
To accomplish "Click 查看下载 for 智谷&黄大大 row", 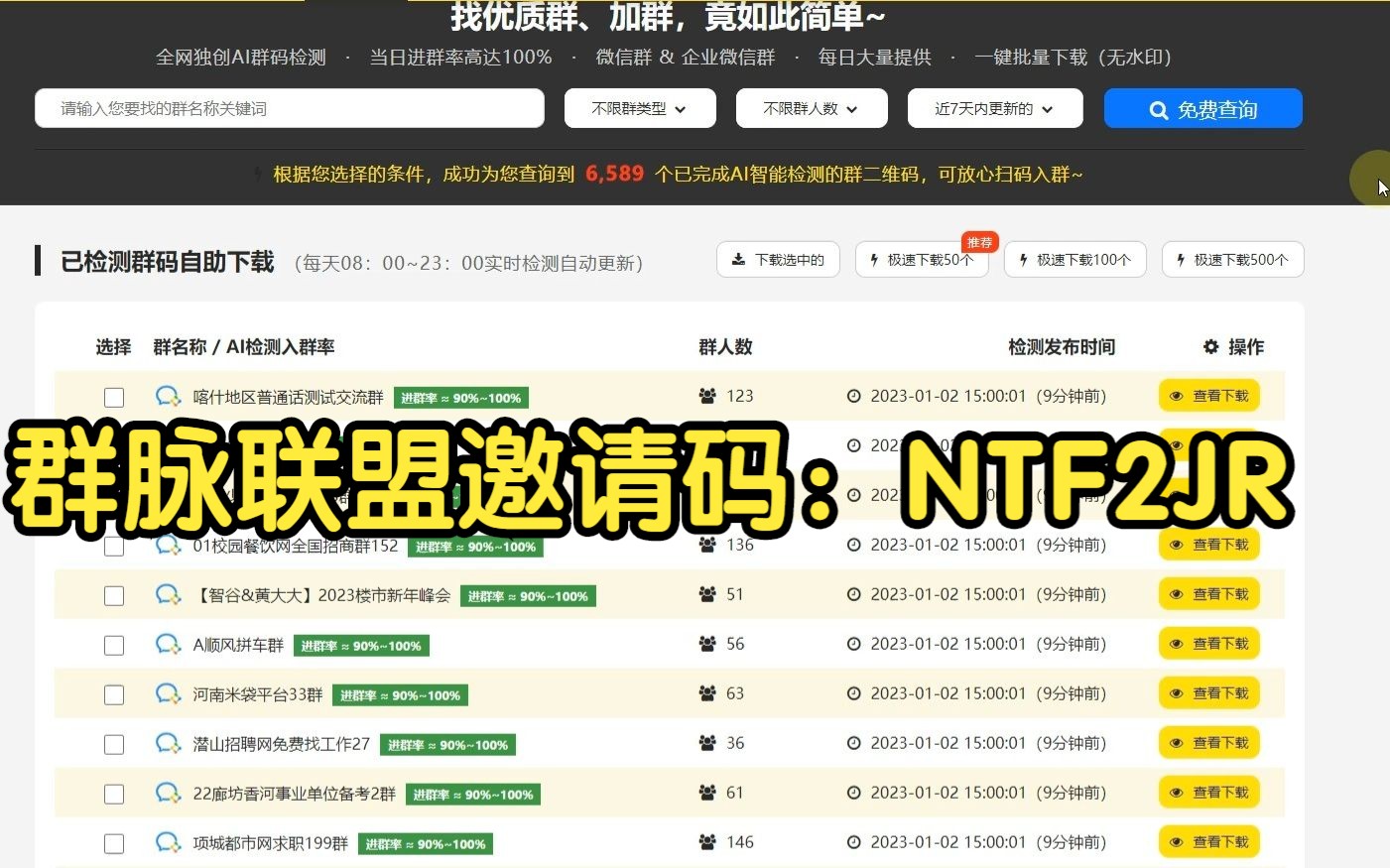I will point(1209,594).
